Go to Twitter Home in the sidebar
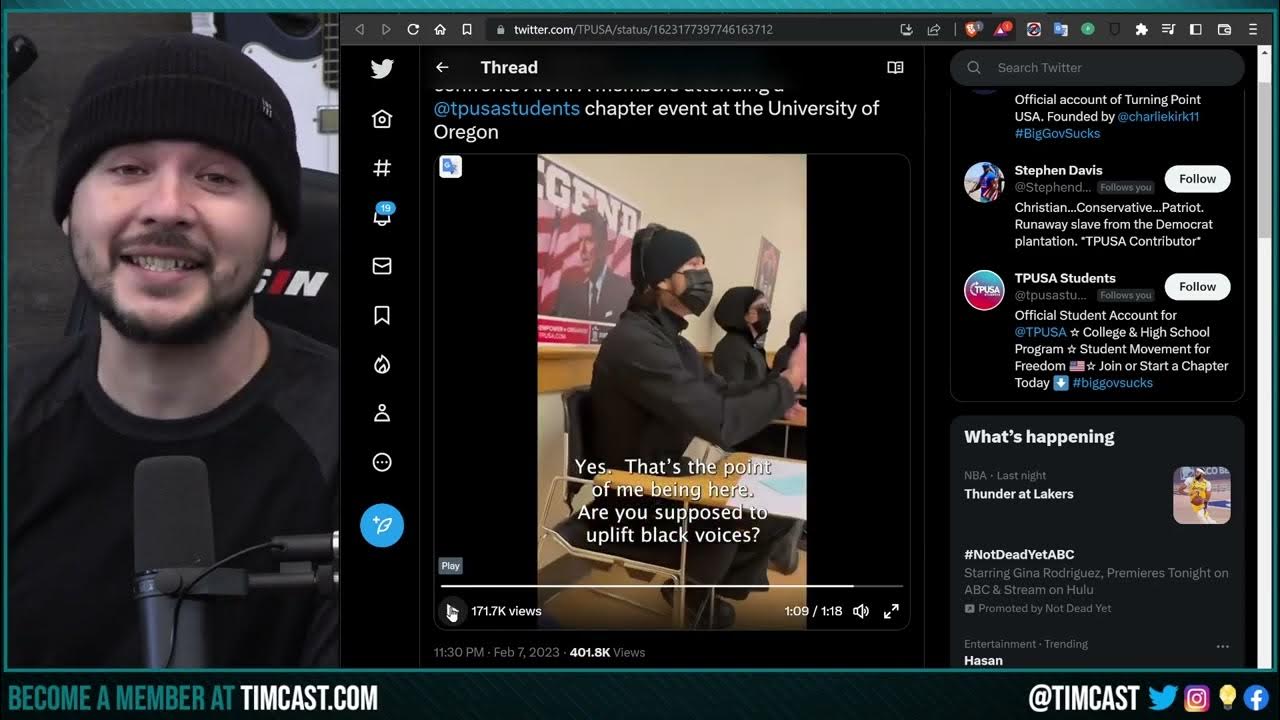Image resolution: width=1280 pixels, height=720 pixels. point(382,119)
